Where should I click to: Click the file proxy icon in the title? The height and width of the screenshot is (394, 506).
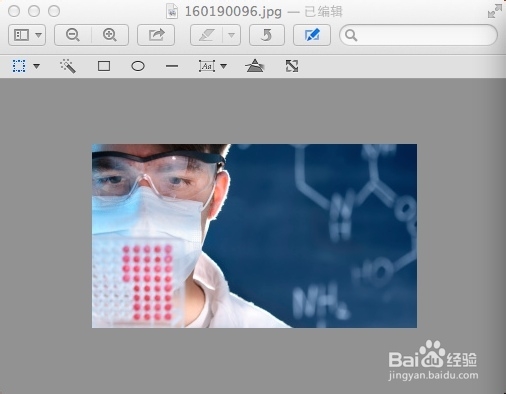[172, 11]
